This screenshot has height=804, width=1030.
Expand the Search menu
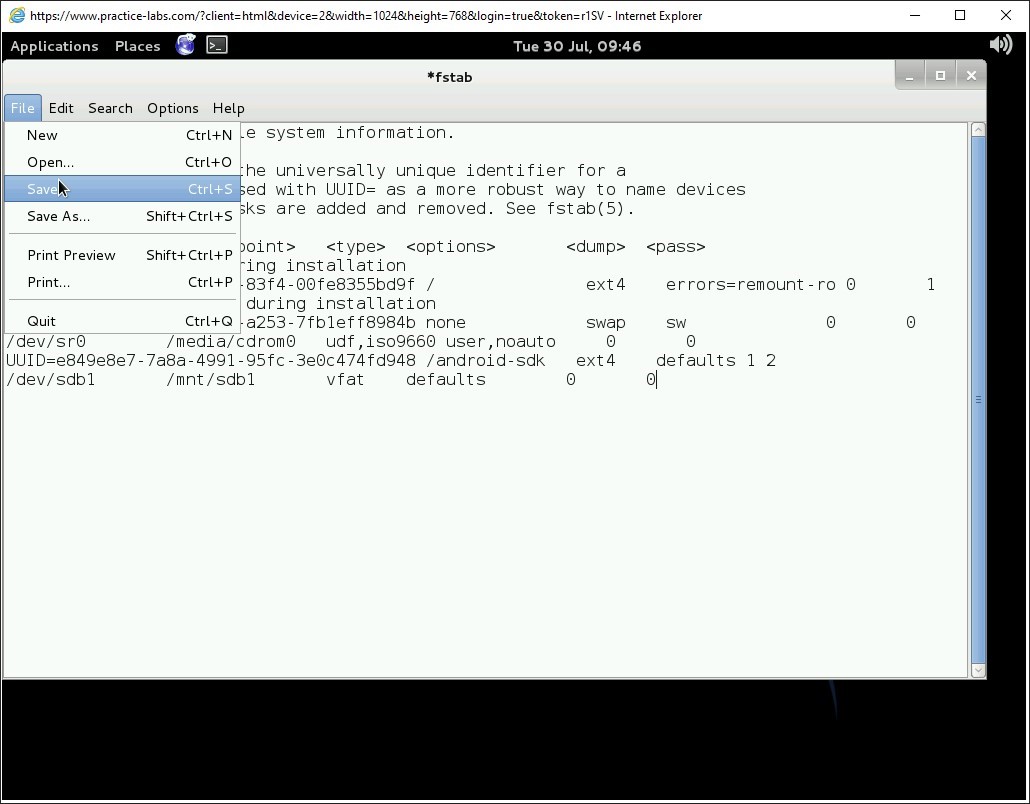coord(110,108)
